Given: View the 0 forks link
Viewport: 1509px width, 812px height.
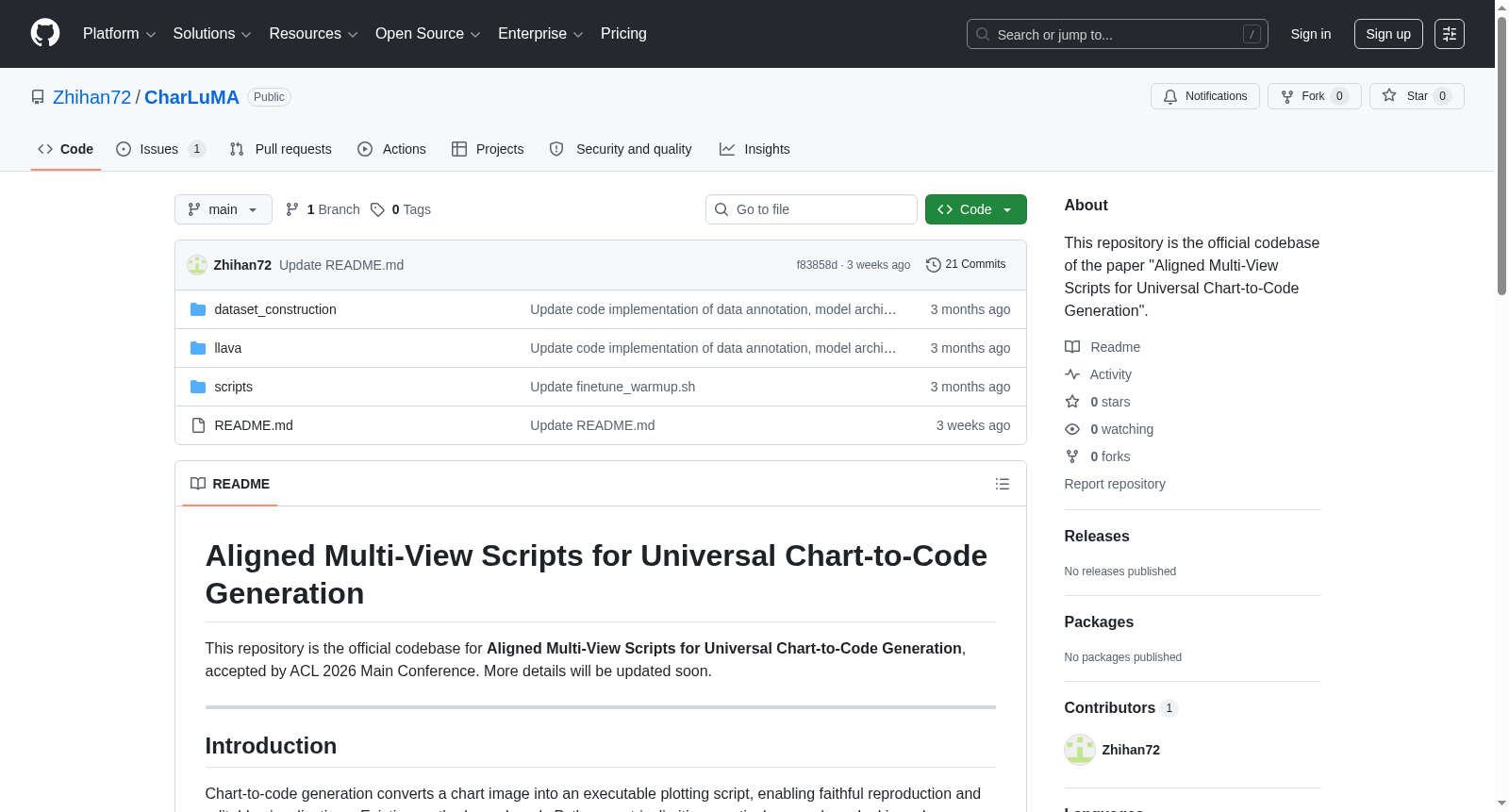Looking at the screenshot, I should [x=1098, y=456].
